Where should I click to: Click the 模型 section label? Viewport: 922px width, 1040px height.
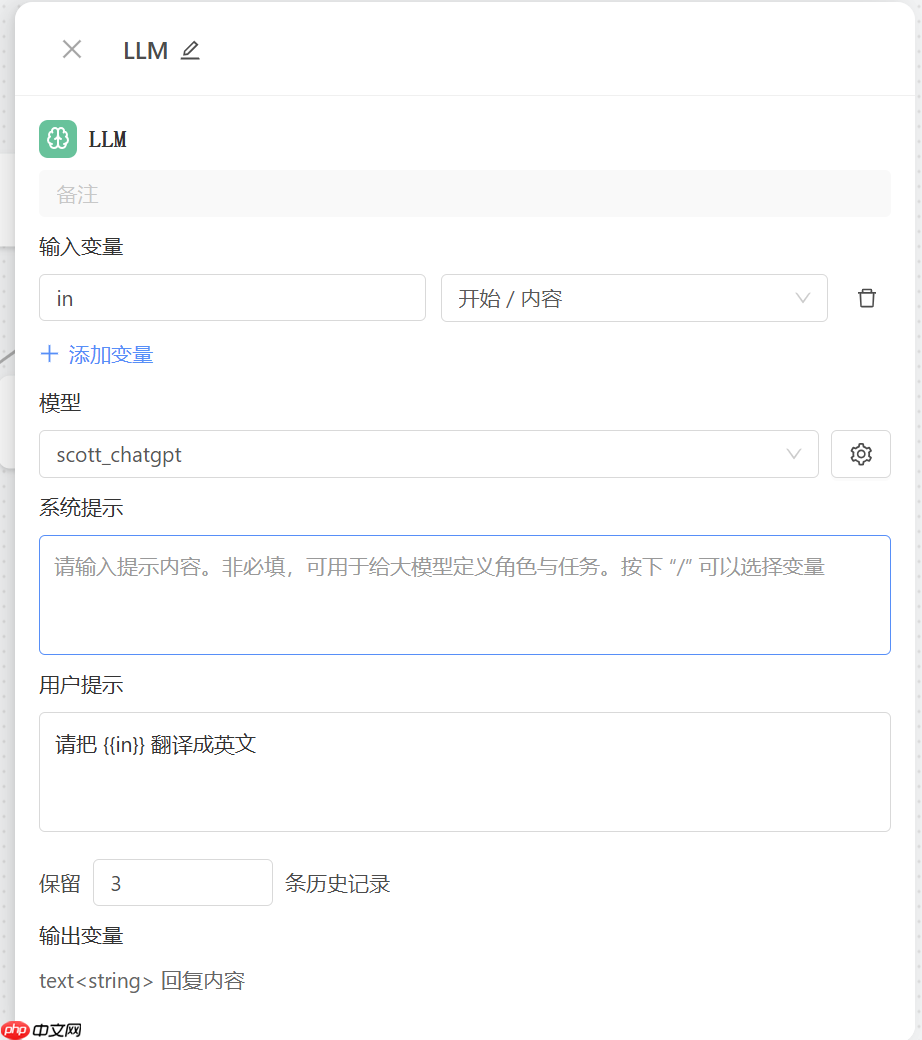(x=61, y=403)
